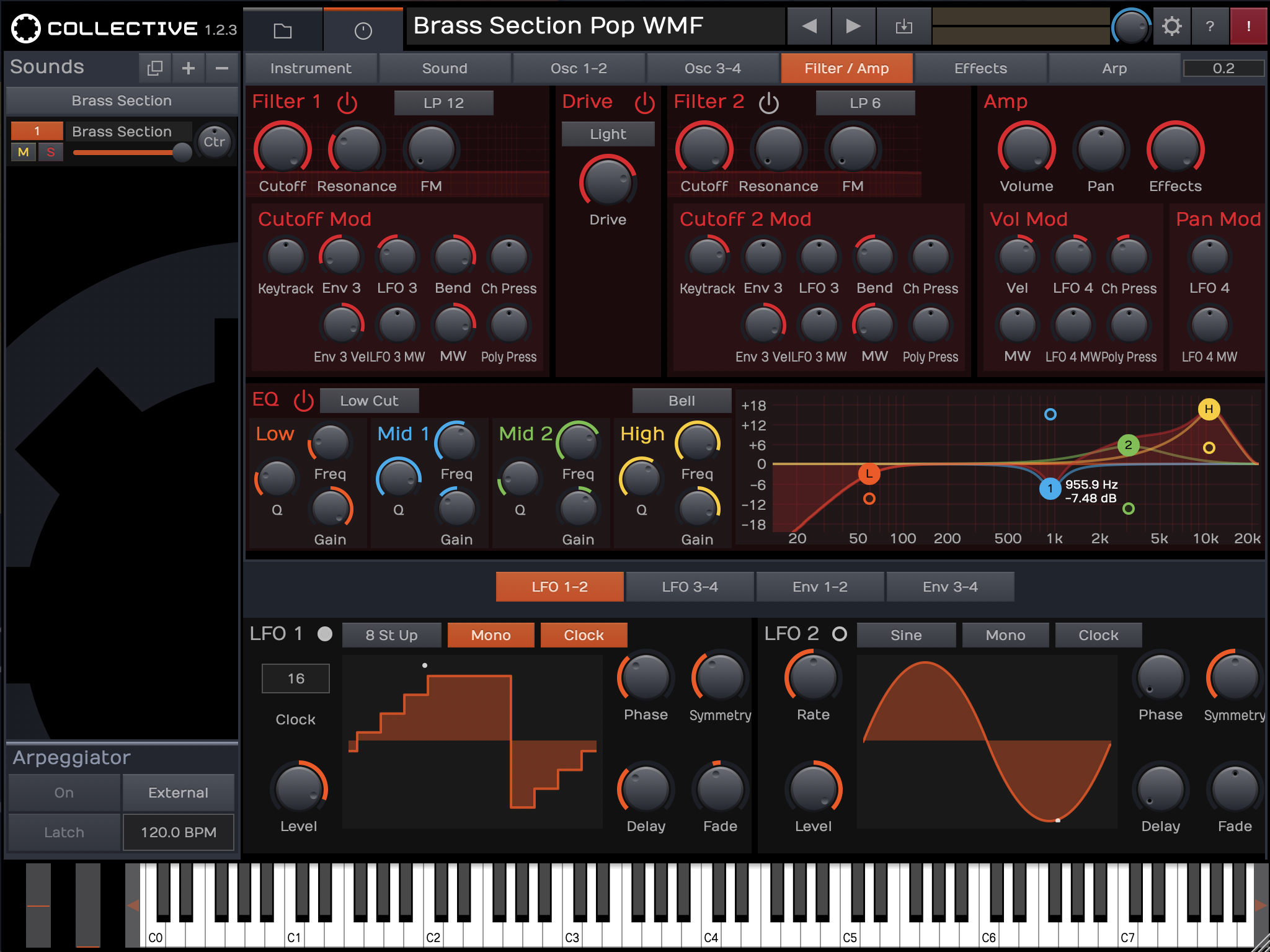Screen dimensions: 1270x952
Task: Save the current preset
Action: [904, 26]
